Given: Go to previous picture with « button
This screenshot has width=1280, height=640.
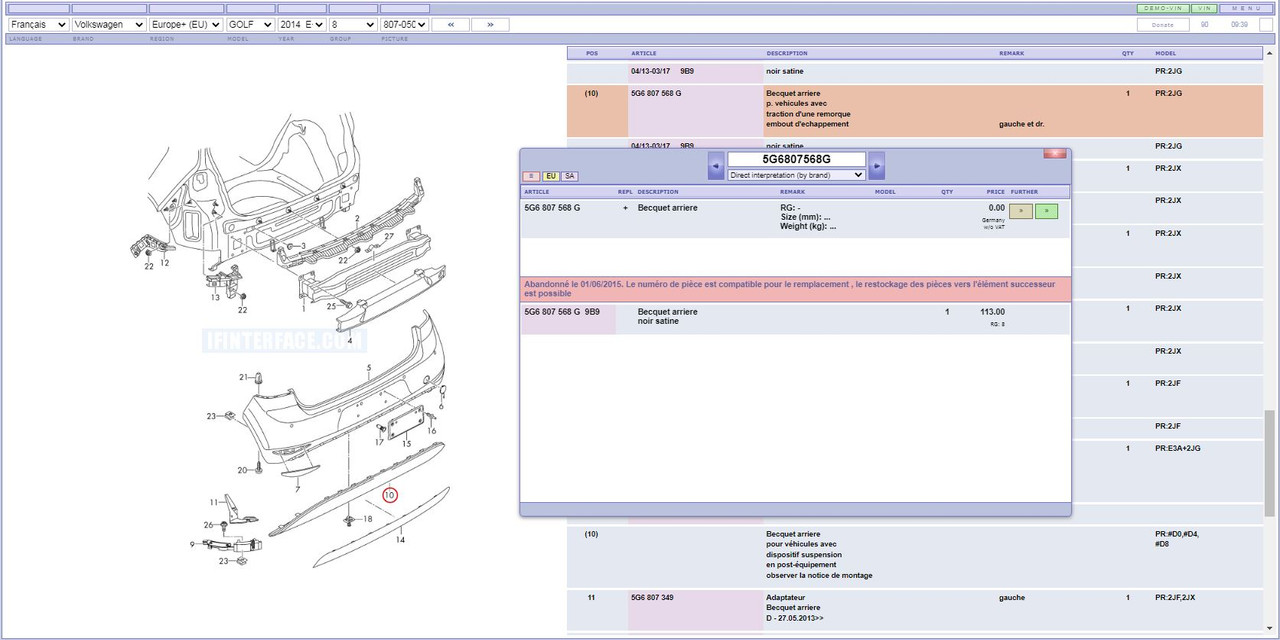Looking at the screenshot, I should [x=452, y=24].
